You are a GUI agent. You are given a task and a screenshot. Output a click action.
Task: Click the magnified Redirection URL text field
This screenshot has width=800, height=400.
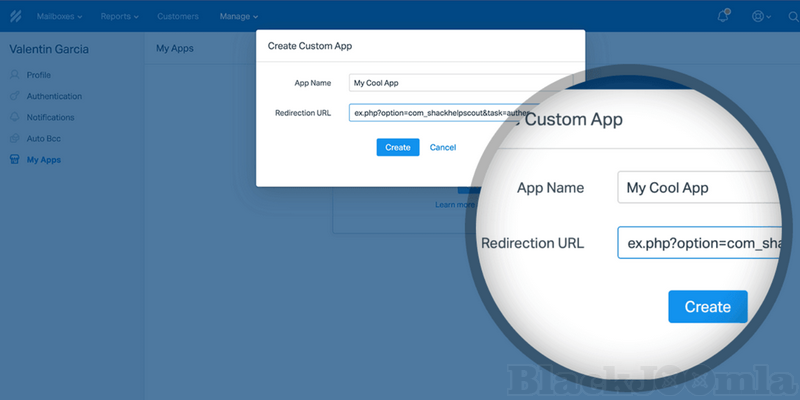[698, 243]
